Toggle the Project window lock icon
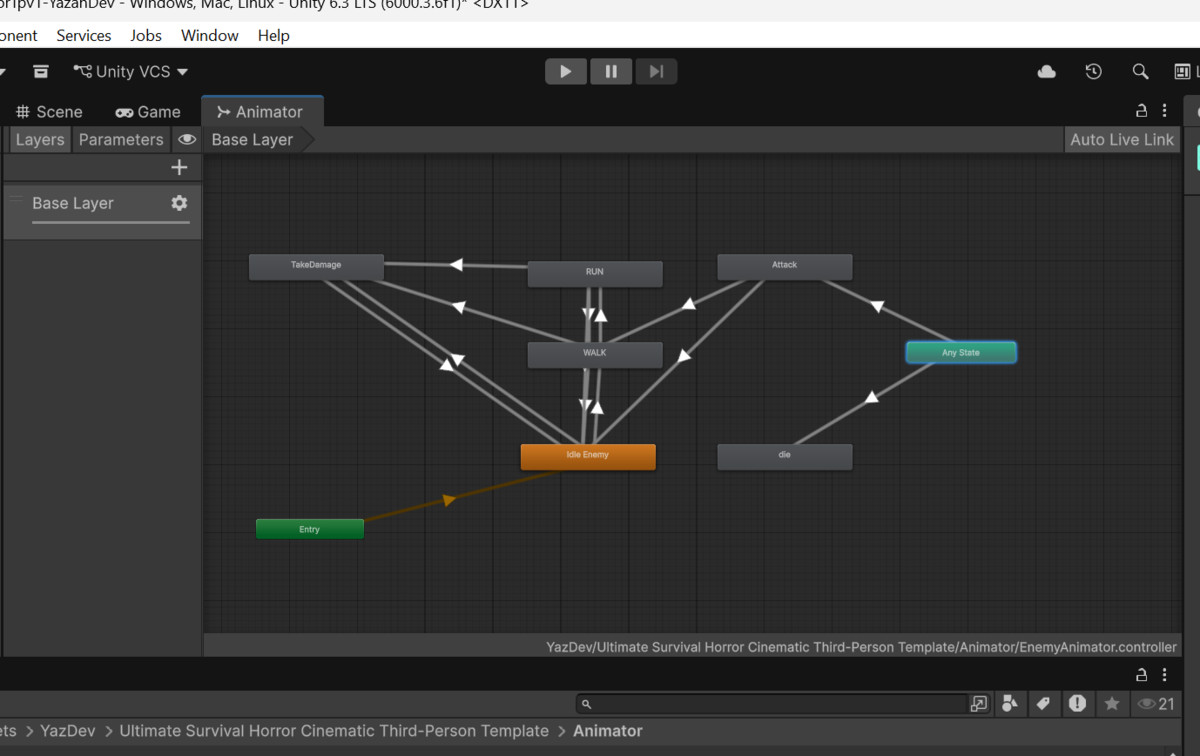 click(x=1141, y=674)
